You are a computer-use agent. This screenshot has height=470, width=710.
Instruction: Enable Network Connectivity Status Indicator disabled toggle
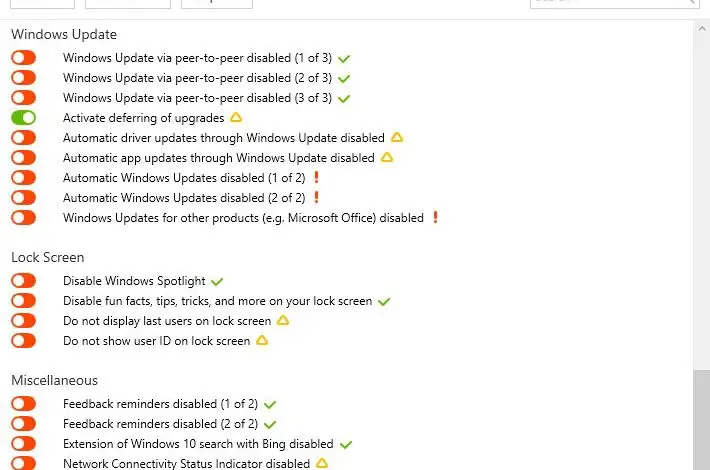23,463
